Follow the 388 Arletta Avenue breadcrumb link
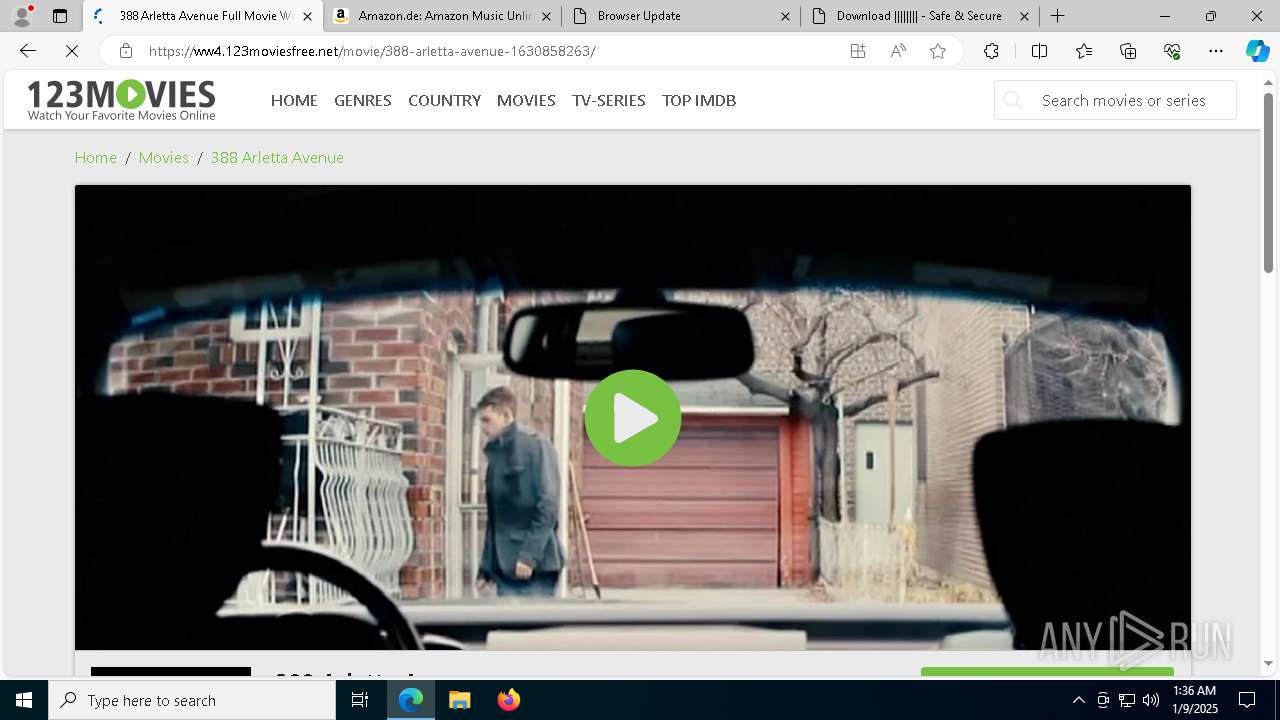 (x=277, y=157)
